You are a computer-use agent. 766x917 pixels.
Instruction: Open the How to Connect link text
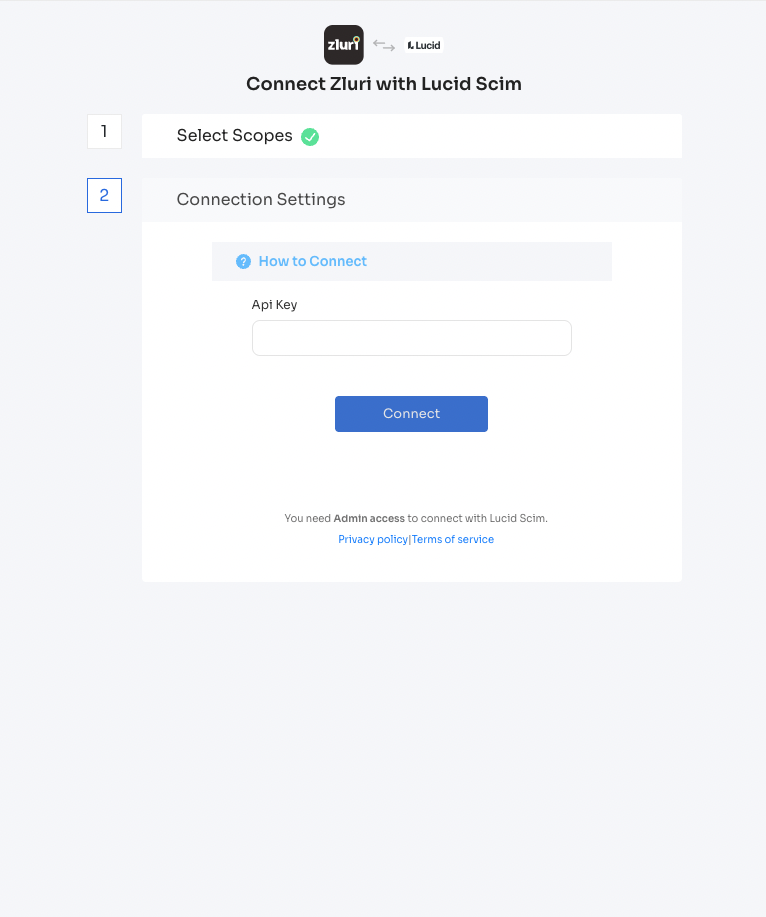(x=313, y=261)
